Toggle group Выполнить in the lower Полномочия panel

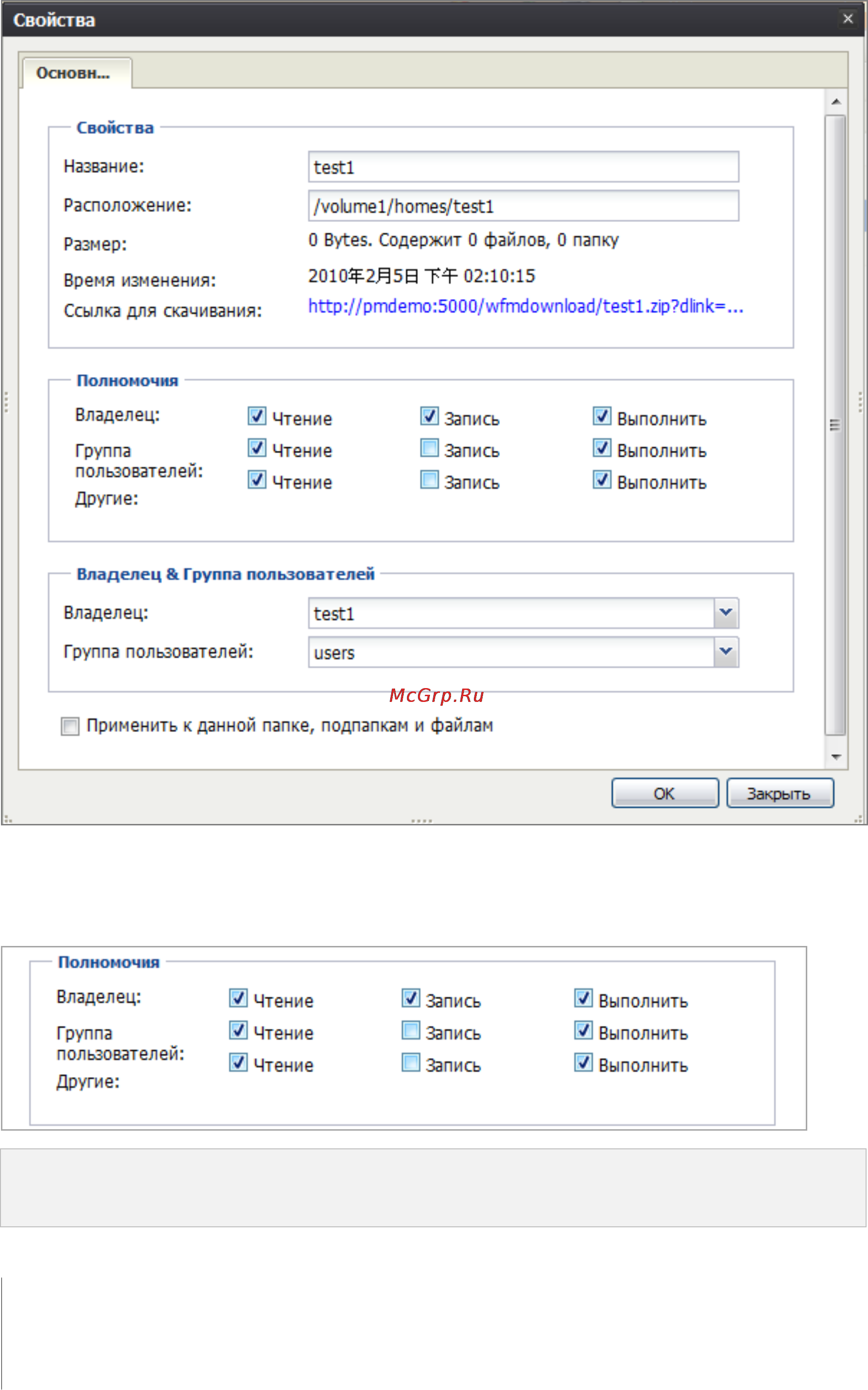[x=583, y=1030]
